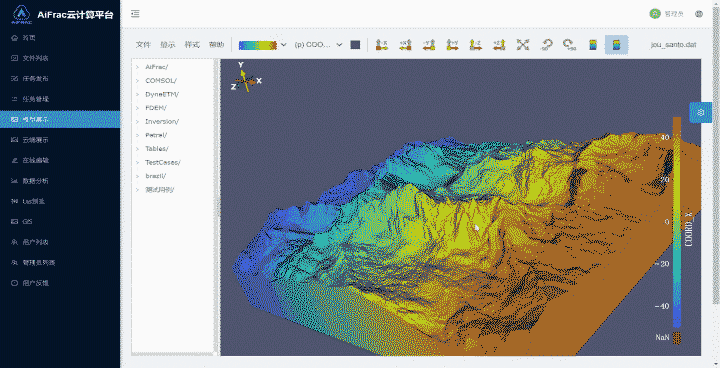Expand the Petrel/ folder chevron
720x368 pixels.
[x=137, y=135]
